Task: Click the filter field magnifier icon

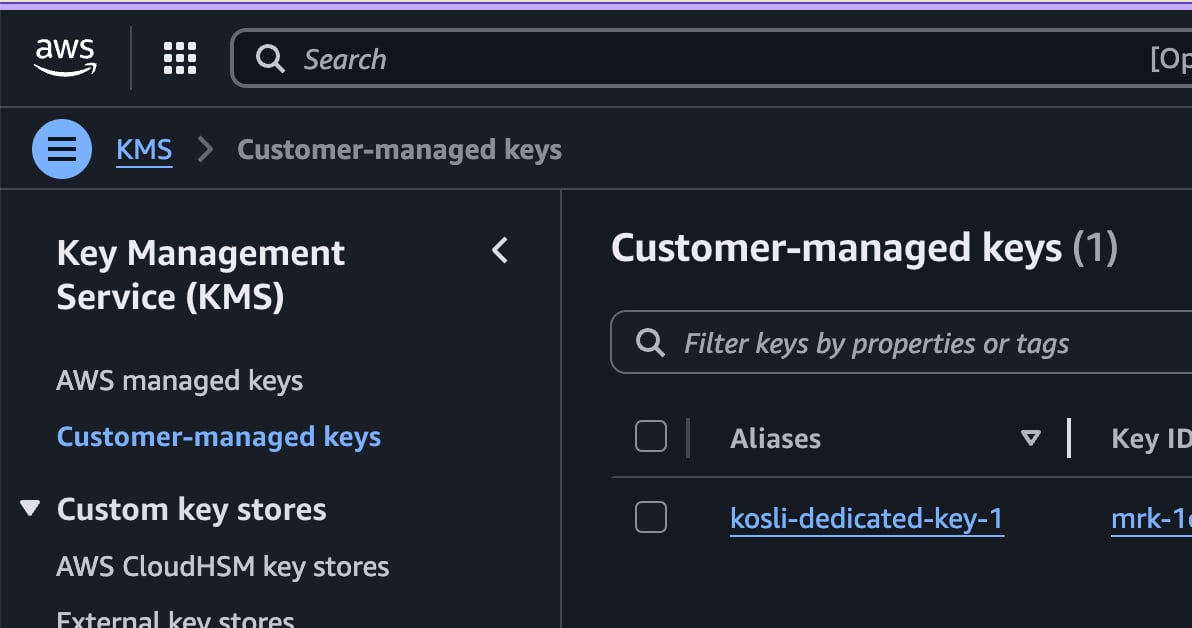Action: 650,343
